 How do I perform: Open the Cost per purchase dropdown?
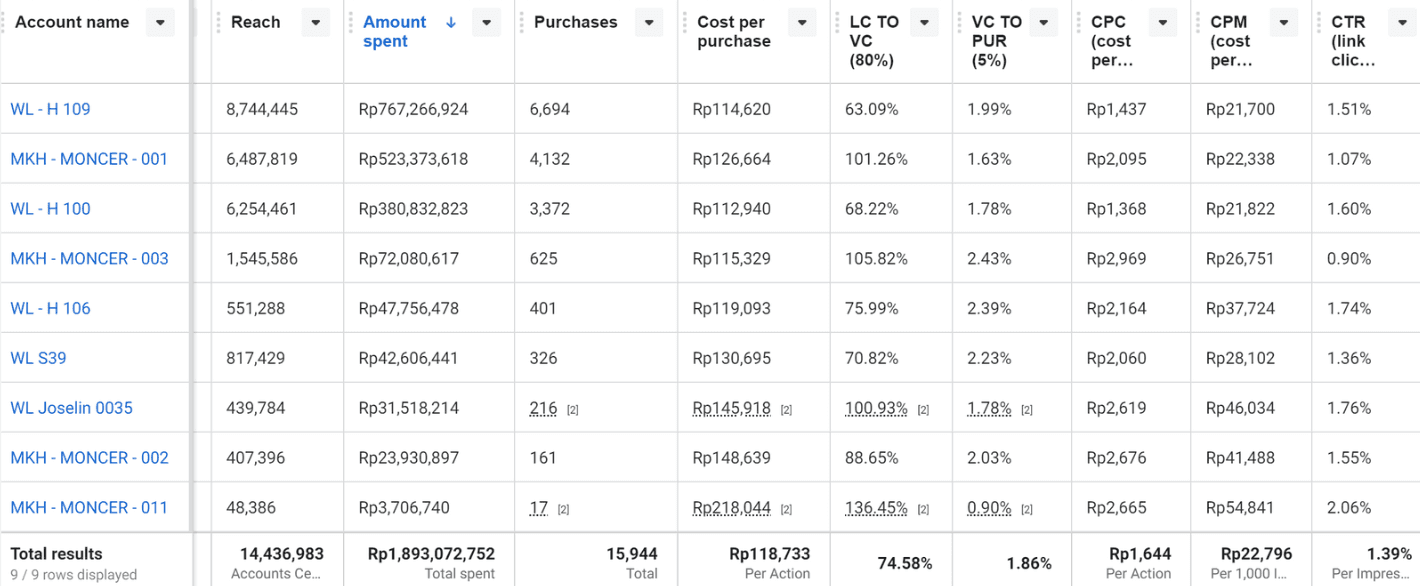pos(802,22)
